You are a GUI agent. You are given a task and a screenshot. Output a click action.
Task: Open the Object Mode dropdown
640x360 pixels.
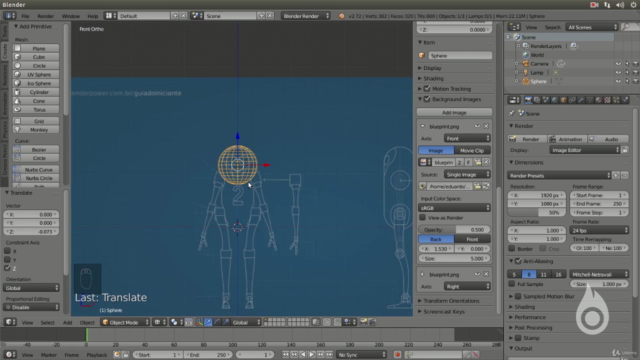pos(125,322)
